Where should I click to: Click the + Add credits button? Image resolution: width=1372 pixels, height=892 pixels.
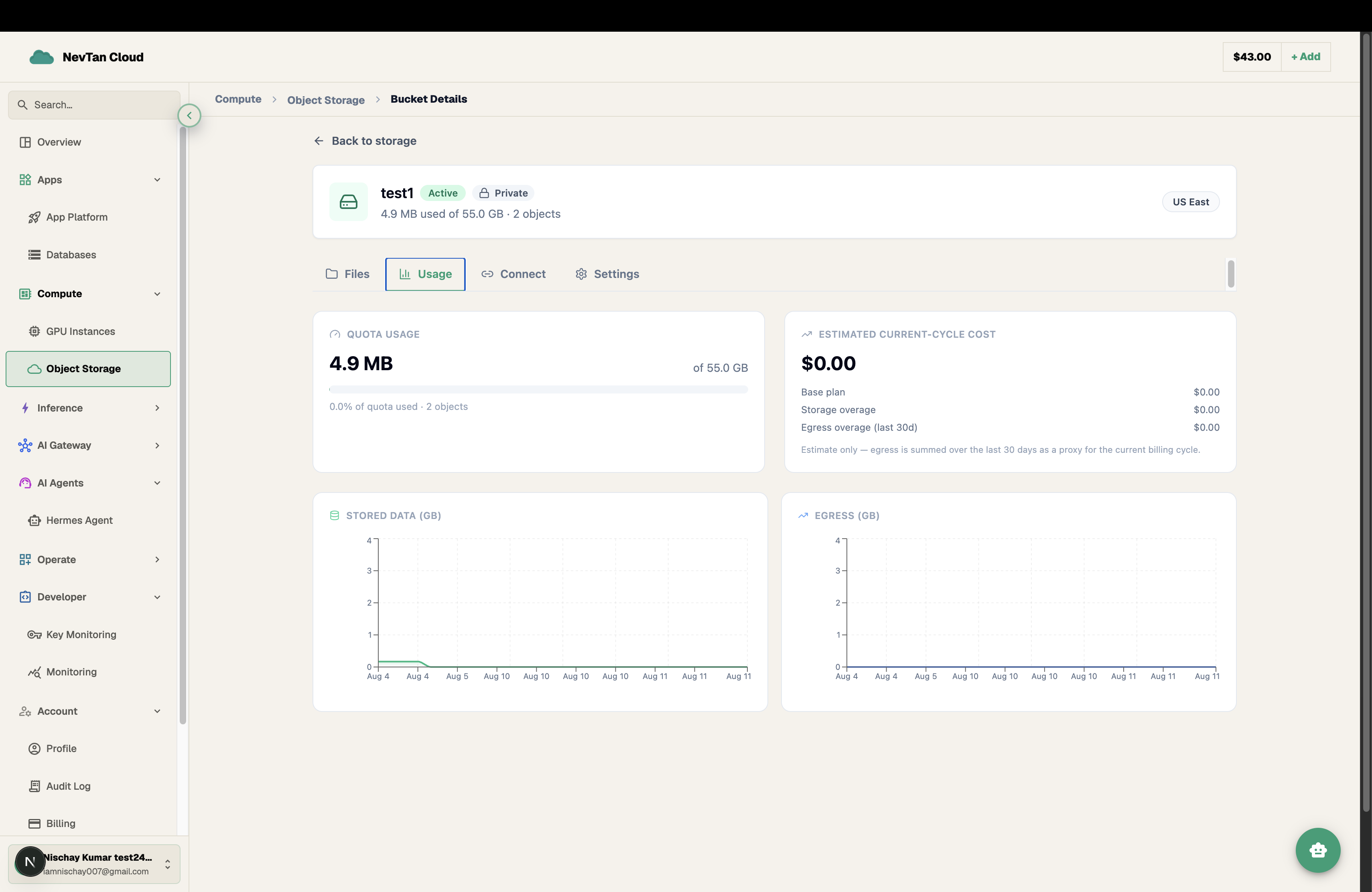tap(1306, 57)
